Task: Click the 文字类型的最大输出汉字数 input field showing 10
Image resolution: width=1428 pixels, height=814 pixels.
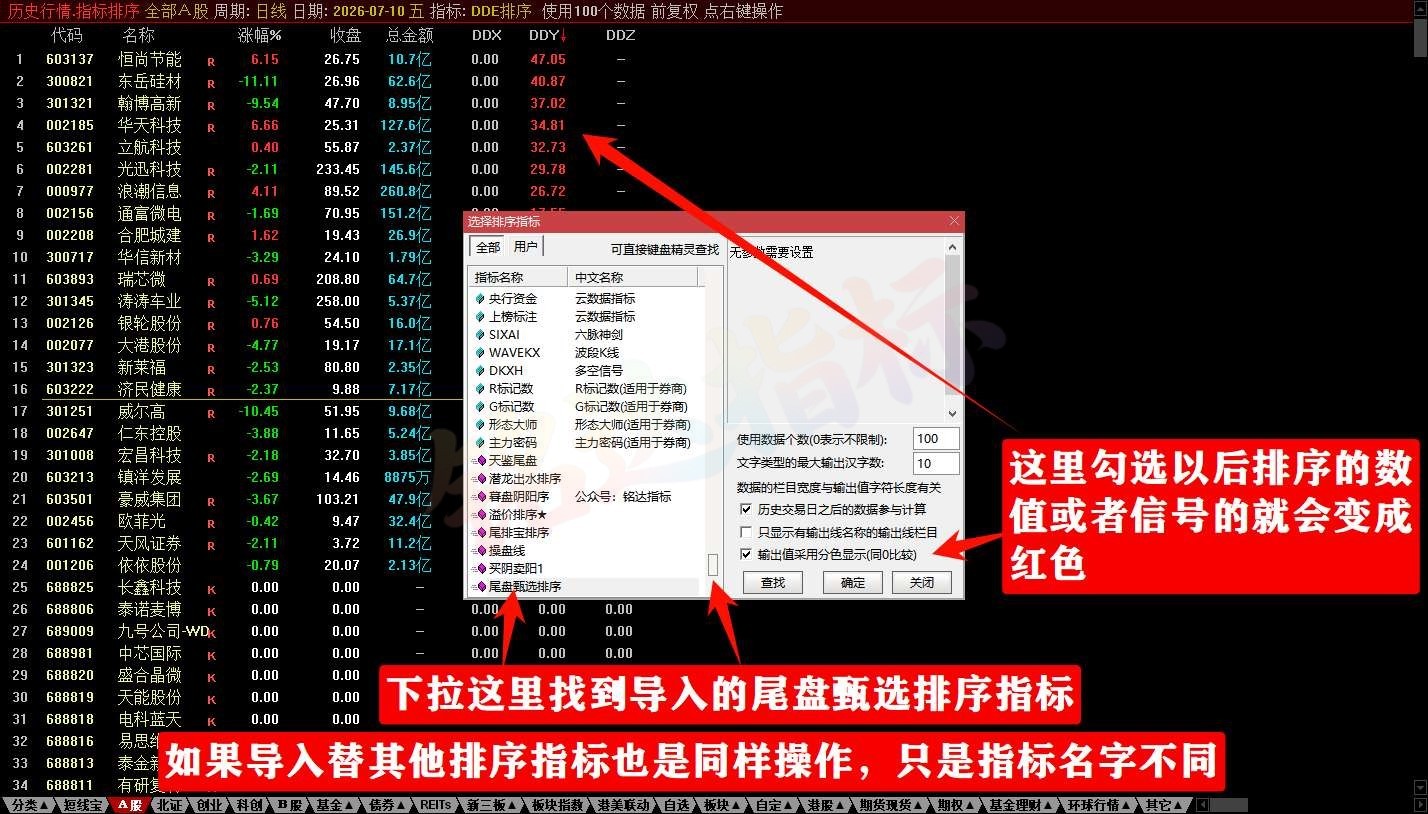Action: (936, 463)
